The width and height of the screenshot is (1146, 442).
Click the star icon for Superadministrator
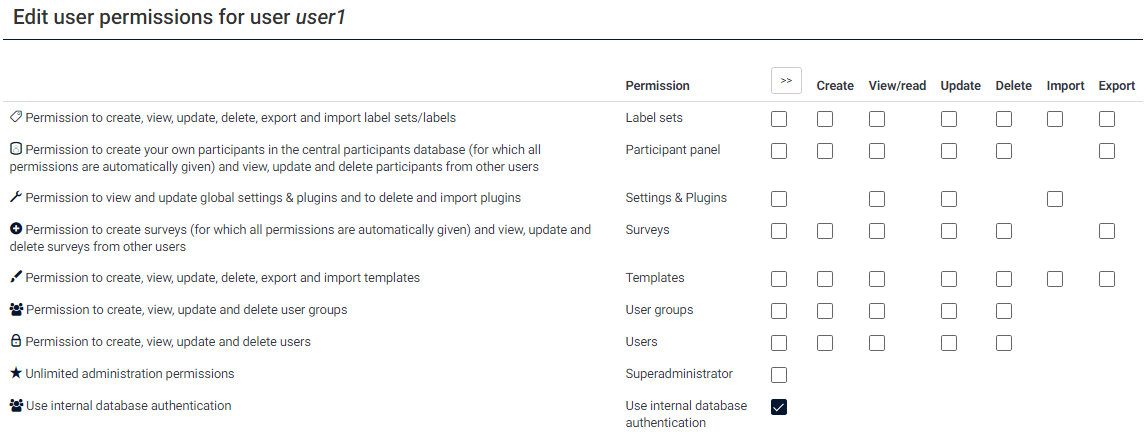coord(15,374)
